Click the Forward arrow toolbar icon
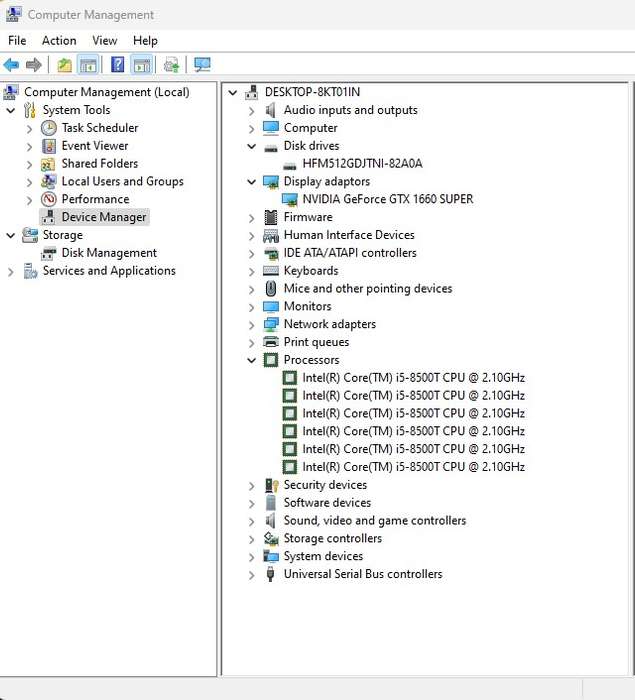635x700 pixels. [34, 65]
